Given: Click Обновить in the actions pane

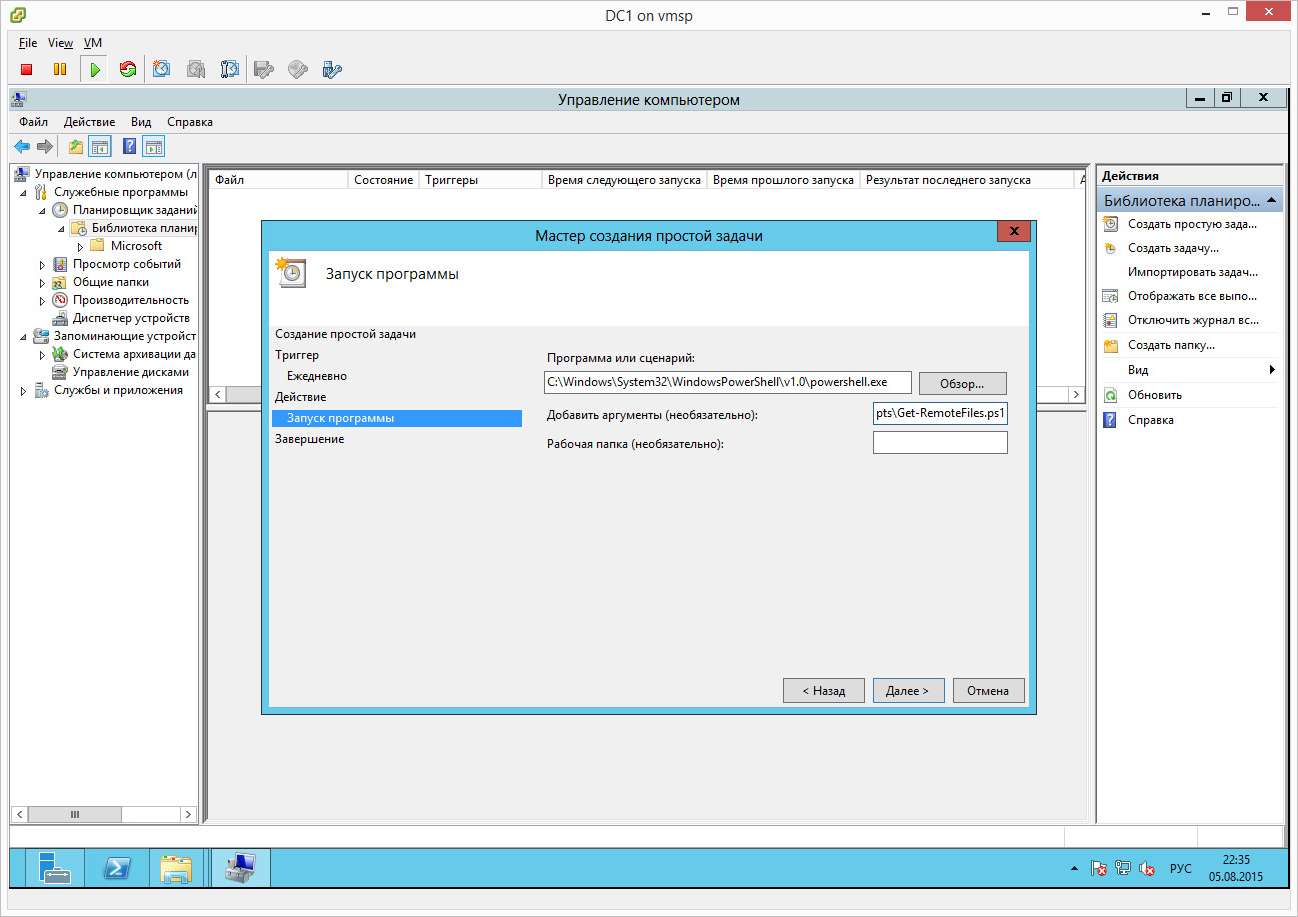Looking at the screenshot, I should tap(1154, 395).
